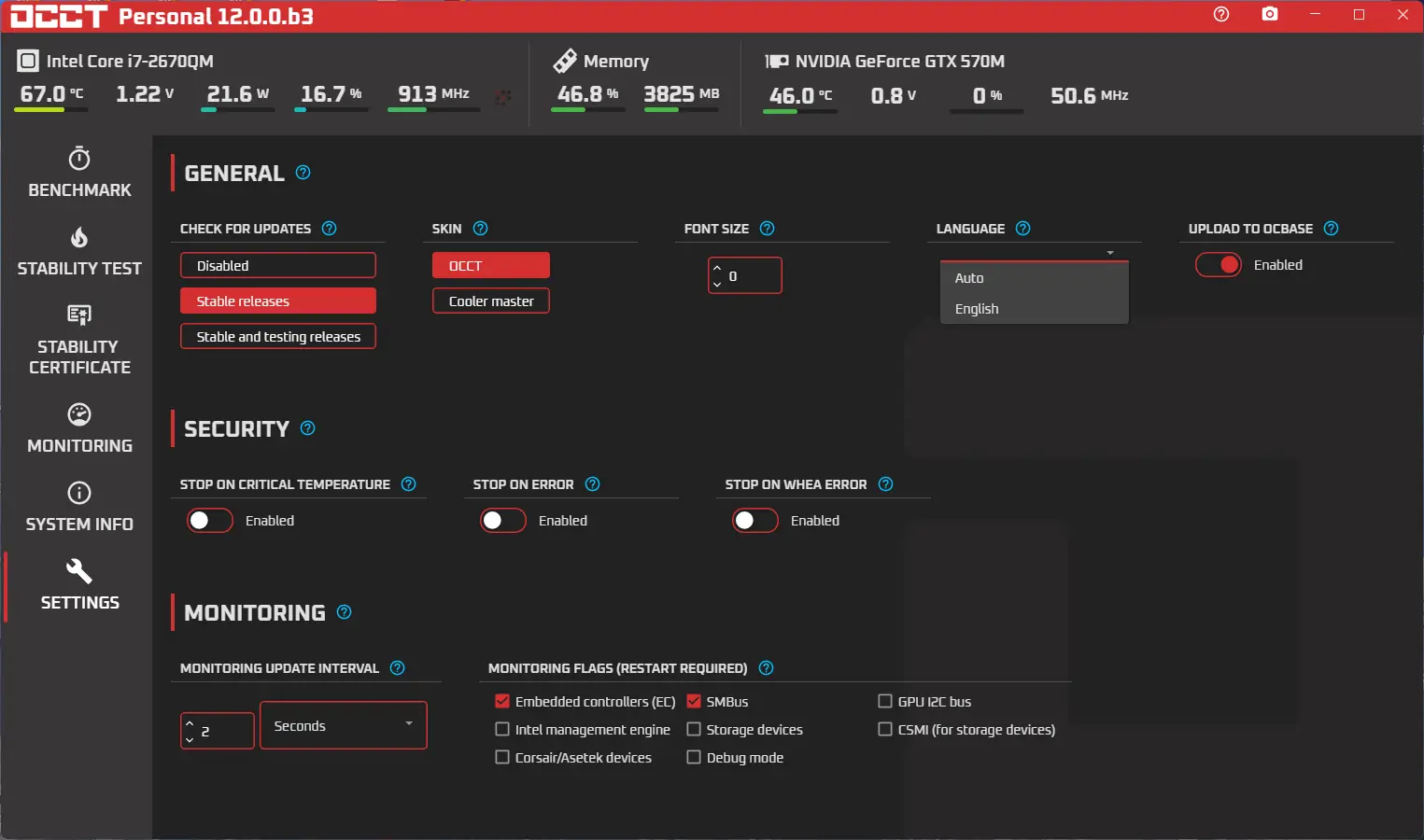
Task: Click the Stability Certificate icon
Action: (79, 315)
